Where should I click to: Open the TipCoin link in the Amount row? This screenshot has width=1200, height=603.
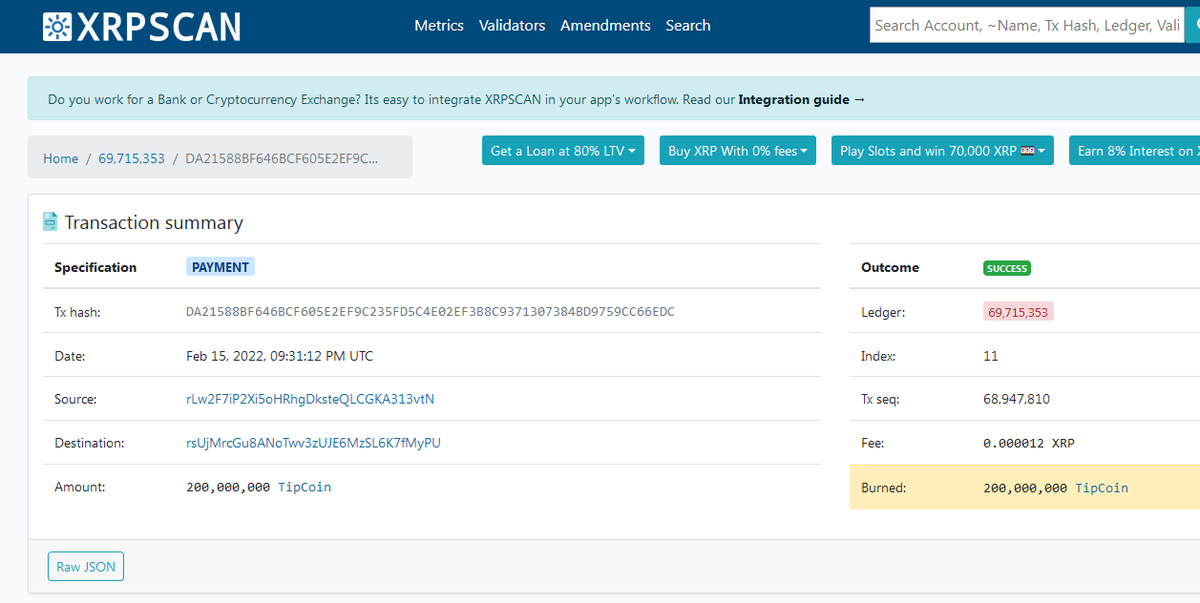point(304,487)
